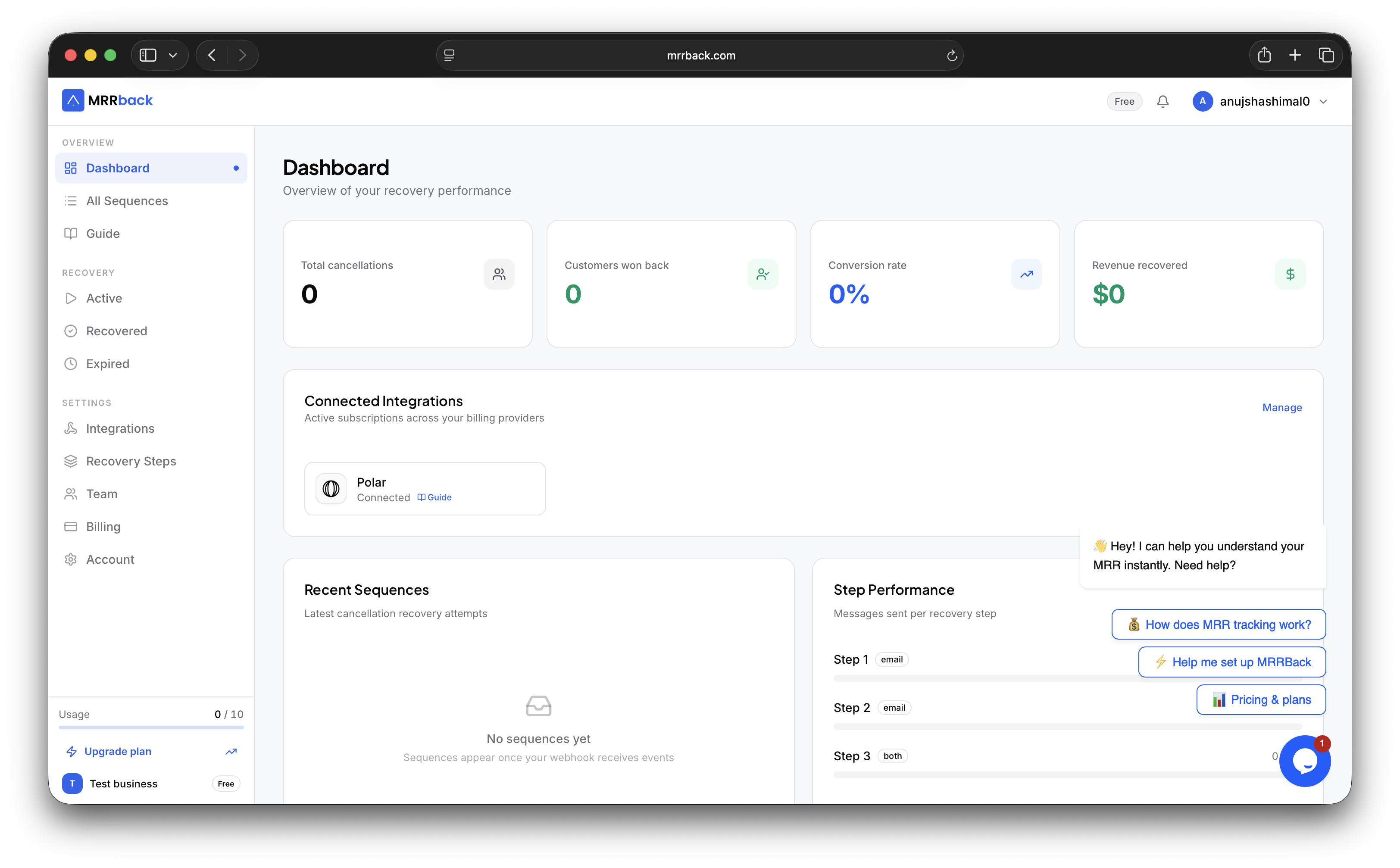Open the Integrations settings page

tap(120, 428)
